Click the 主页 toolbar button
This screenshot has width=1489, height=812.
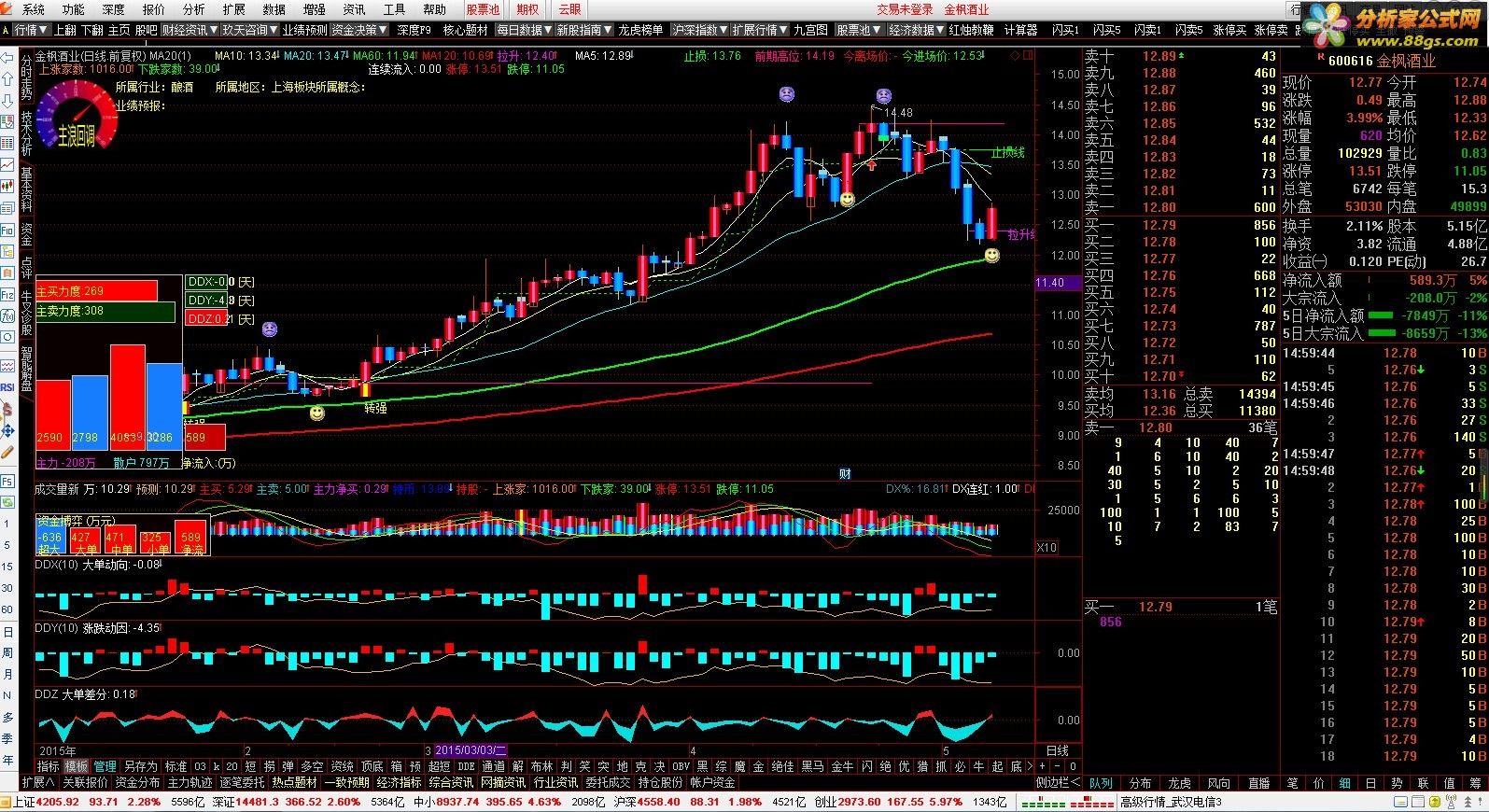(119, 30)
